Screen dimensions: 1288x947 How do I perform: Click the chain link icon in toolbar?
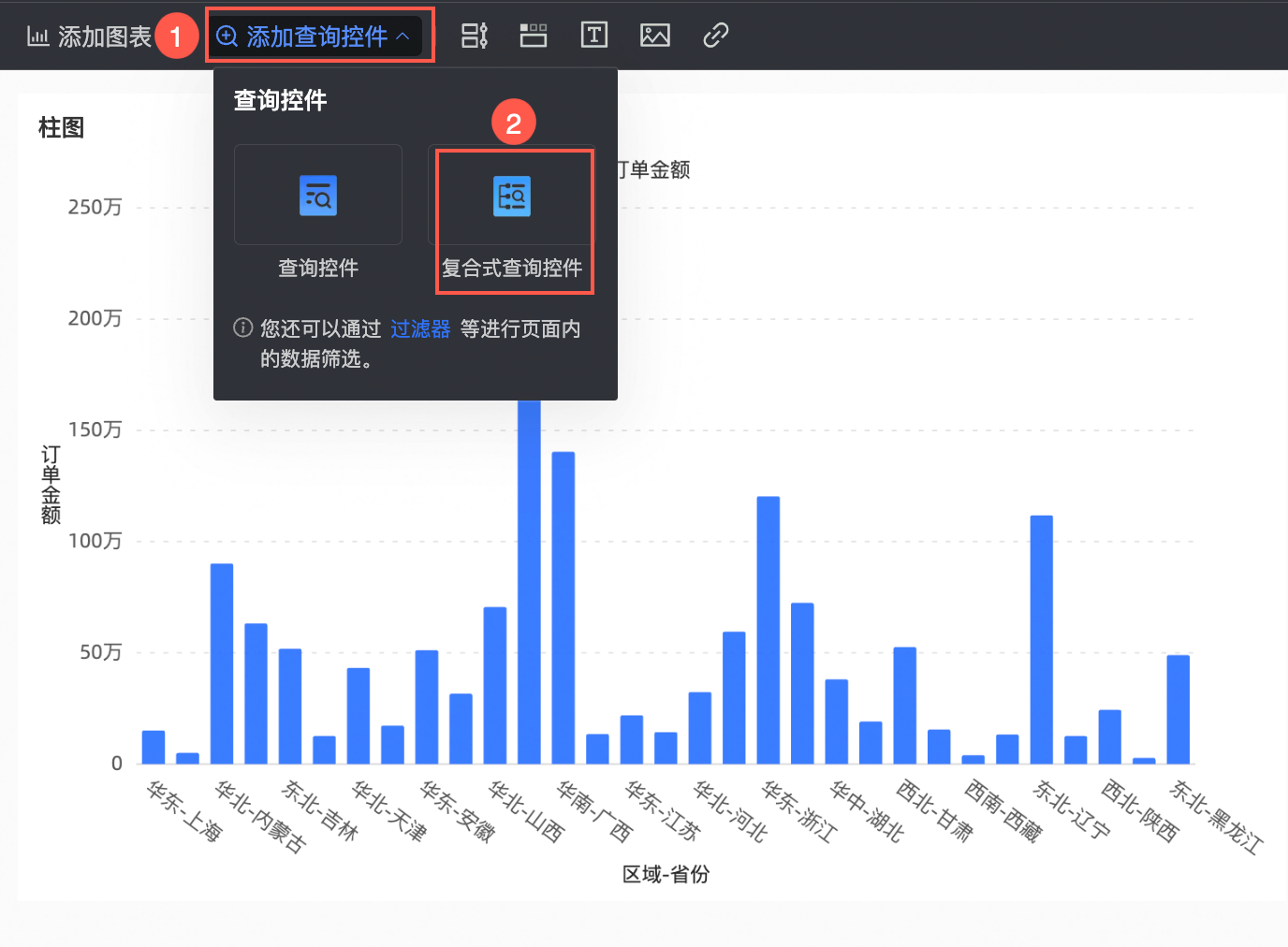click(x=716, y=36)
